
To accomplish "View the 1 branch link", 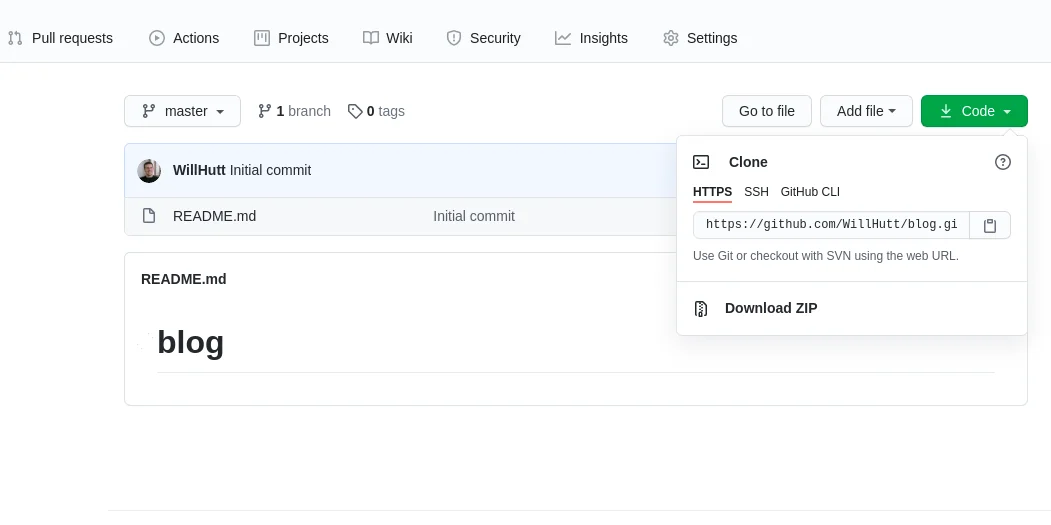I will tap(294, 111).
